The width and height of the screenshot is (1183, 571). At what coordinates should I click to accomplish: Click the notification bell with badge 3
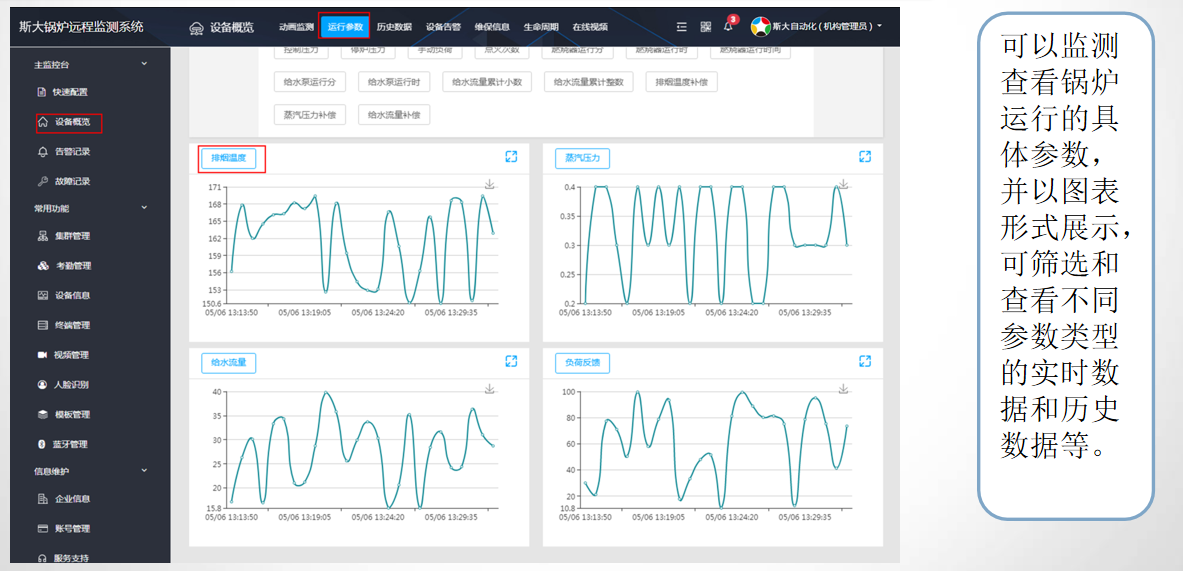coord(728,27)
